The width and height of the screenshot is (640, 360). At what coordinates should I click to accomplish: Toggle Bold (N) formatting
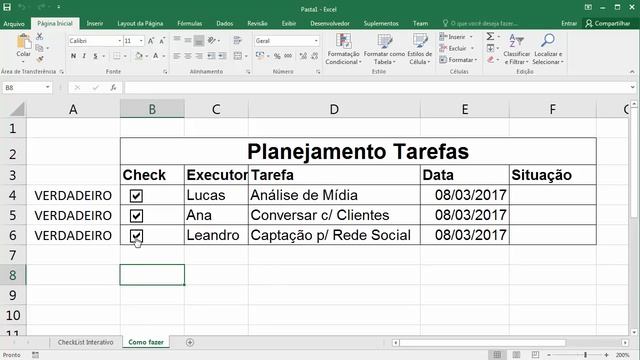tap(73, 56)
